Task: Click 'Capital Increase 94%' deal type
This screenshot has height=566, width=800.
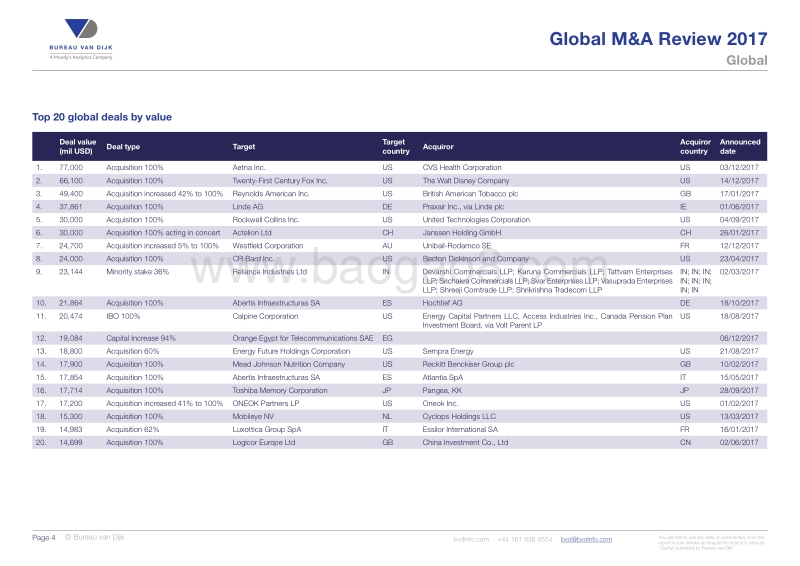Action: point(141,338)
